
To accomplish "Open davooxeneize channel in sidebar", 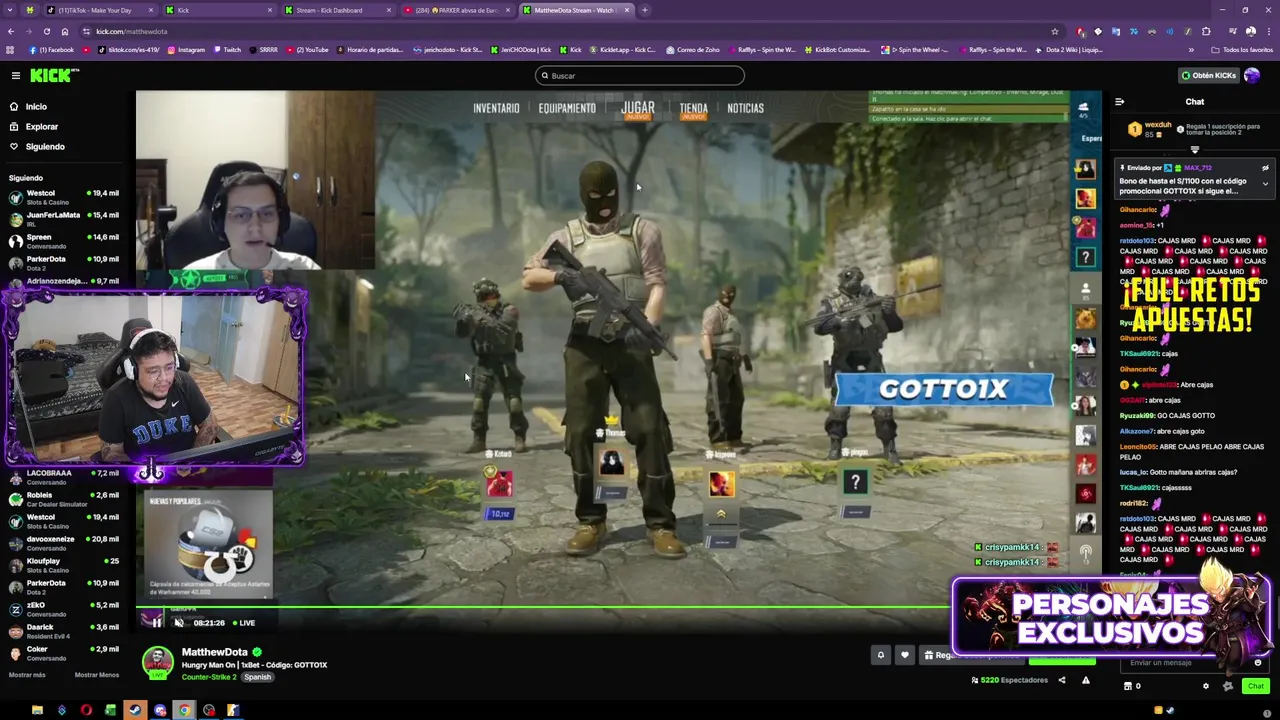I will coord(64,543).
